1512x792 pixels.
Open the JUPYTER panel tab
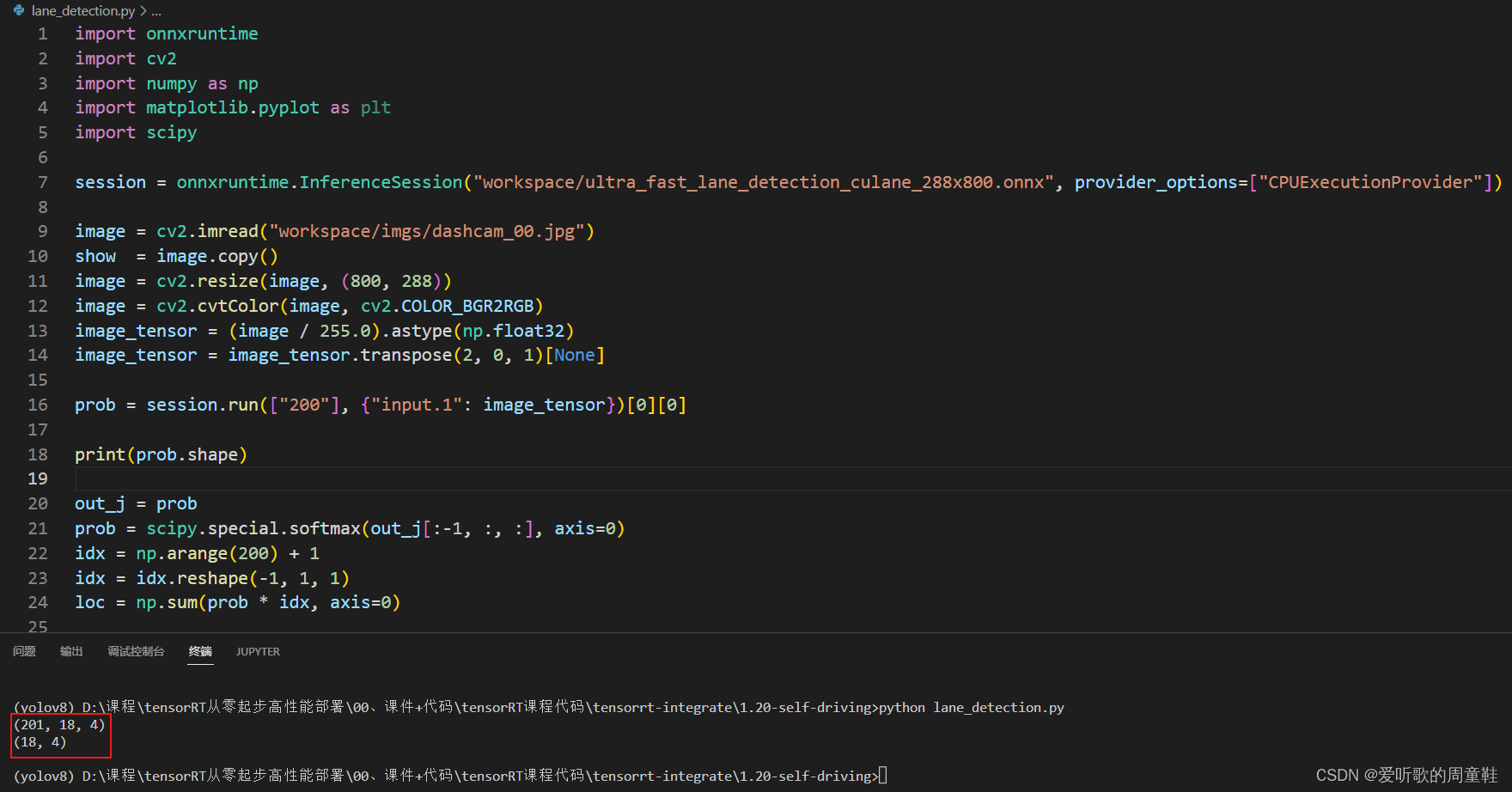(x=258, y=651)
